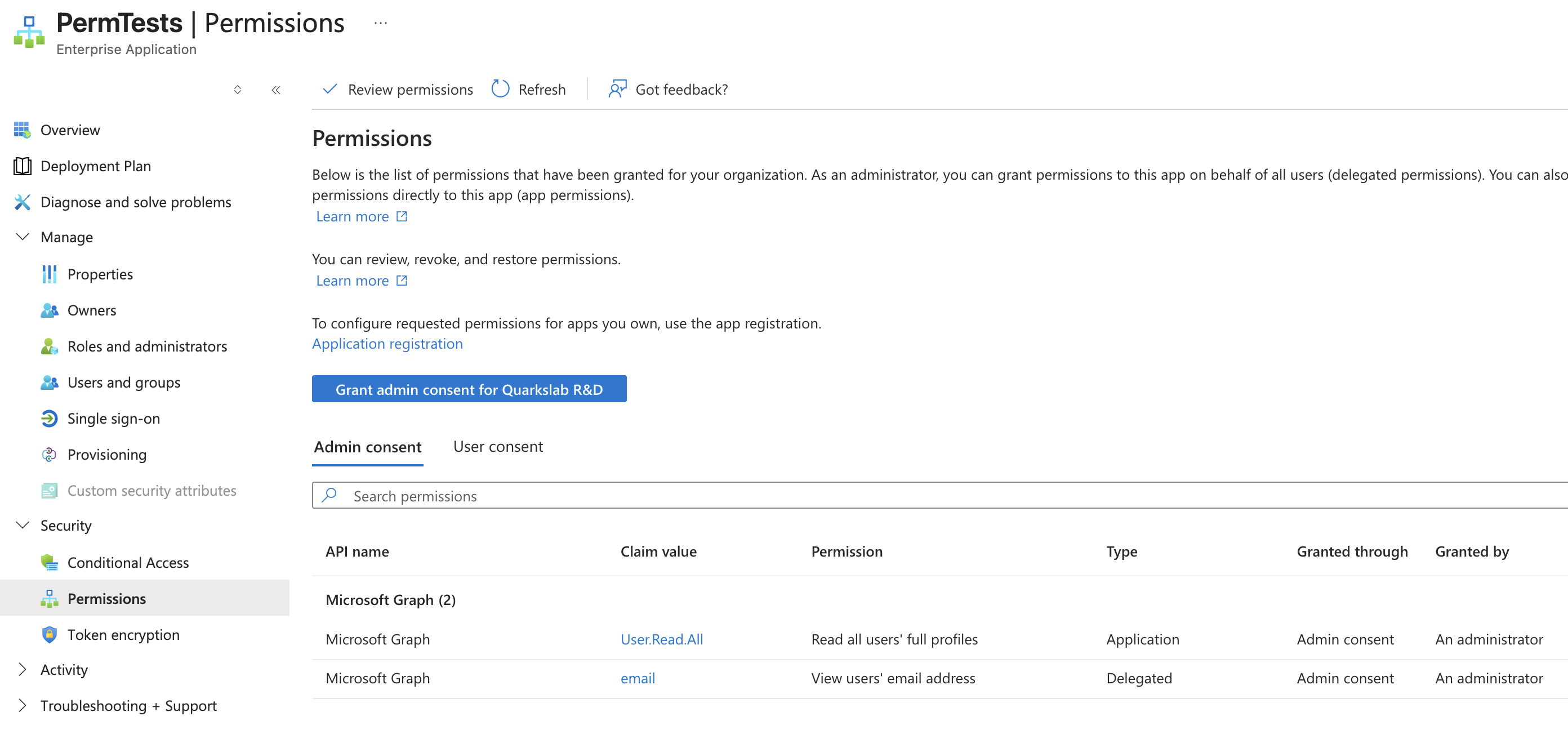Click the Users and groups icon
The width and height of the screenshot is (1568, 756).
pos(50,383)
